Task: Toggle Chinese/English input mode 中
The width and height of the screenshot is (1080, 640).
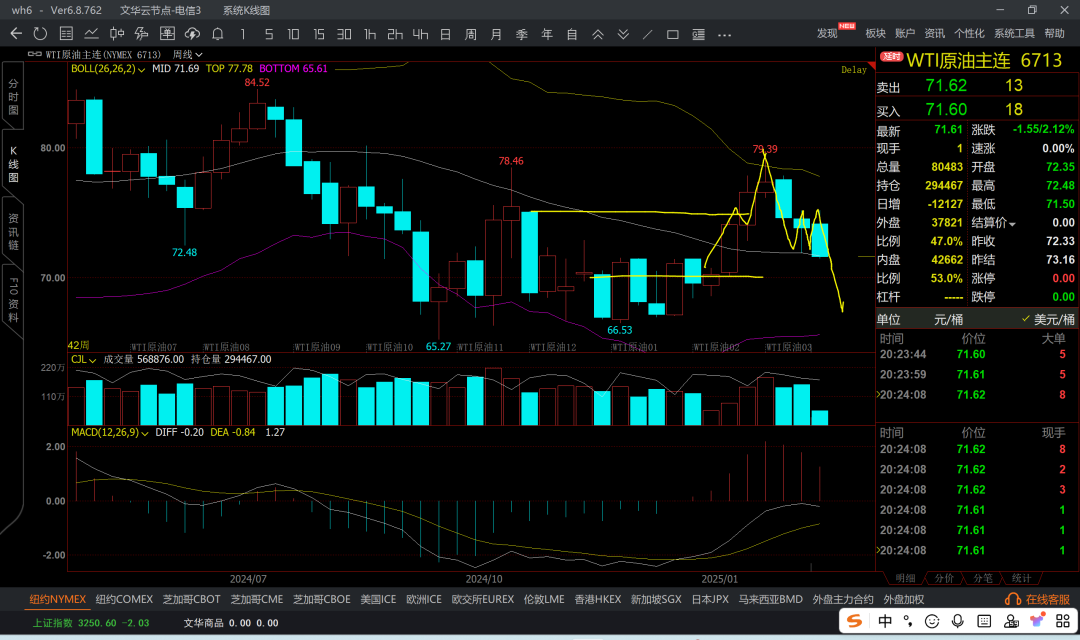Action: pyautogui.click(x=885, y=621)
